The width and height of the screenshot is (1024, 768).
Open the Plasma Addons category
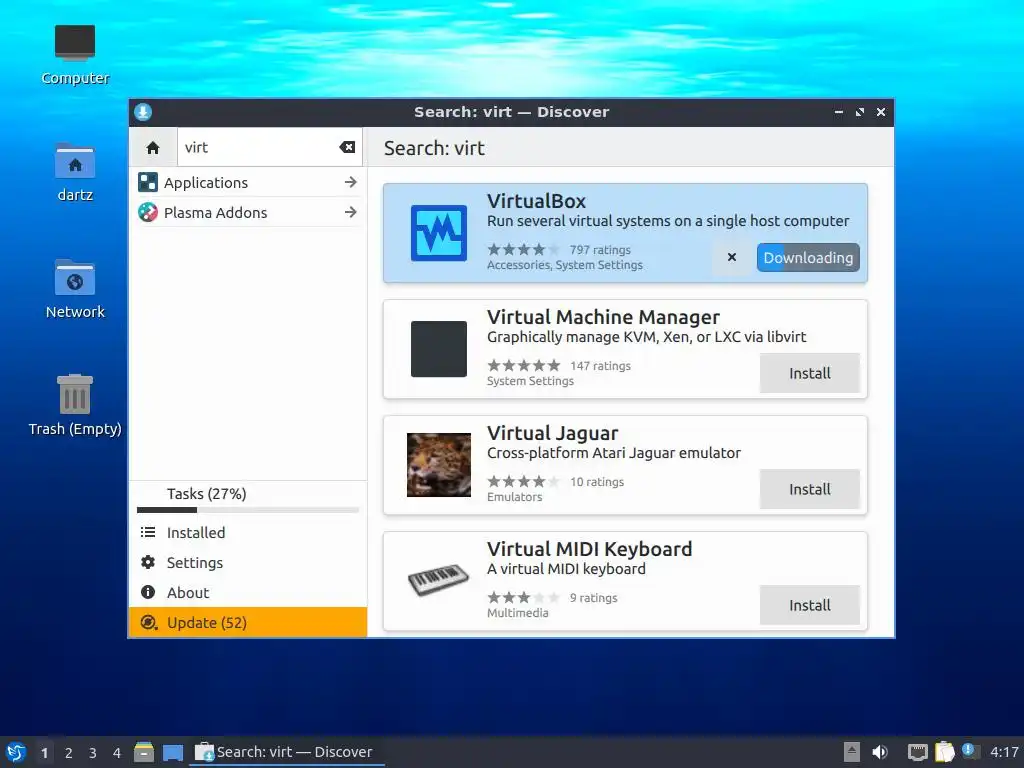[248, 212]
